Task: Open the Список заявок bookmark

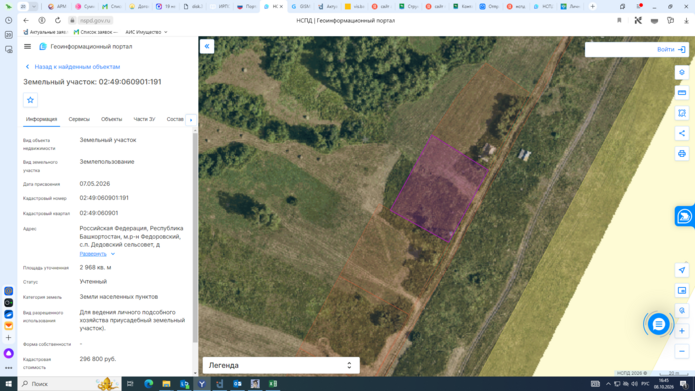Action: pyautogui.click(x=95, y=32)
